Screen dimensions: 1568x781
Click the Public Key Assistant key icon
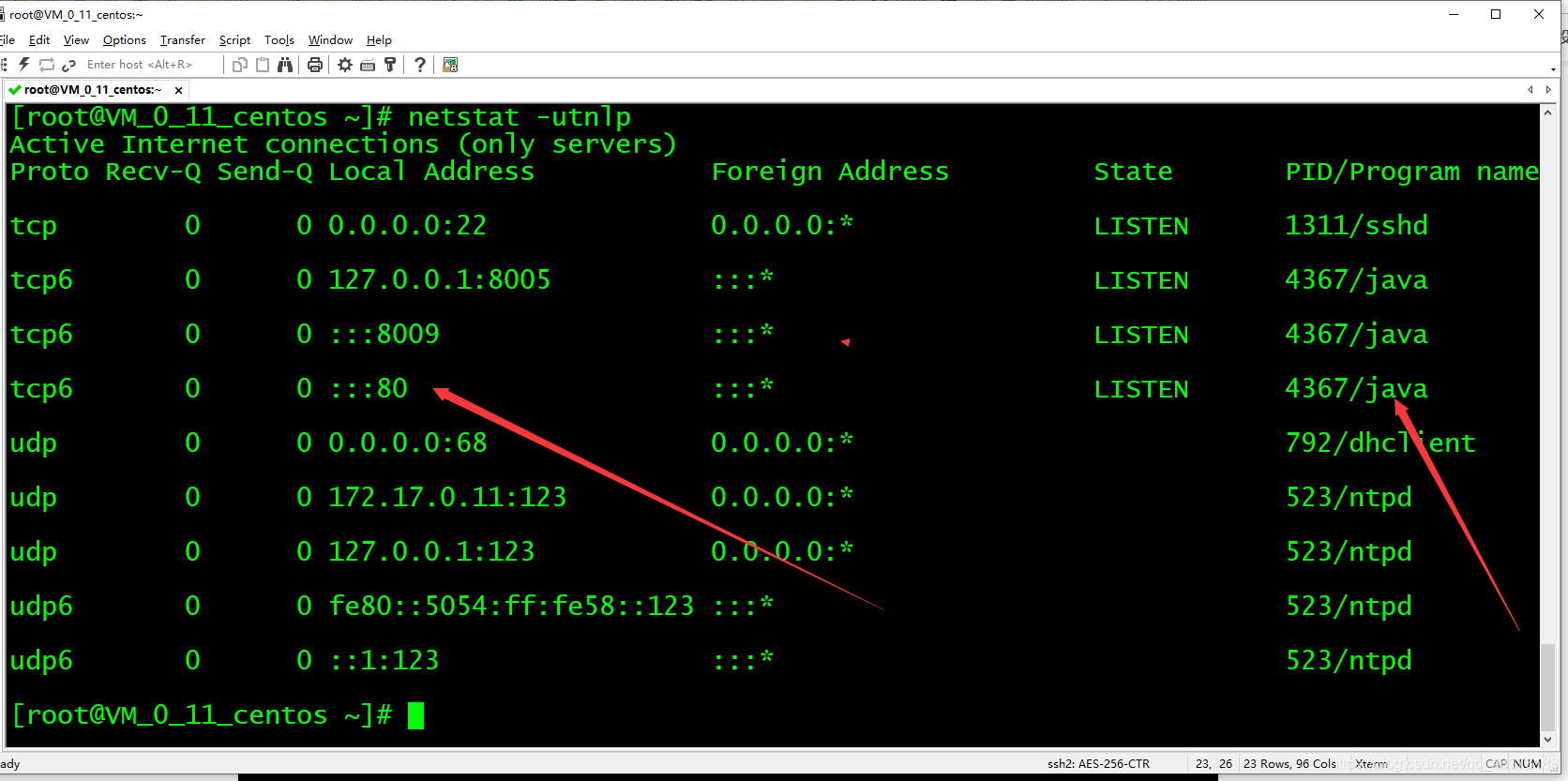[390, 65]
